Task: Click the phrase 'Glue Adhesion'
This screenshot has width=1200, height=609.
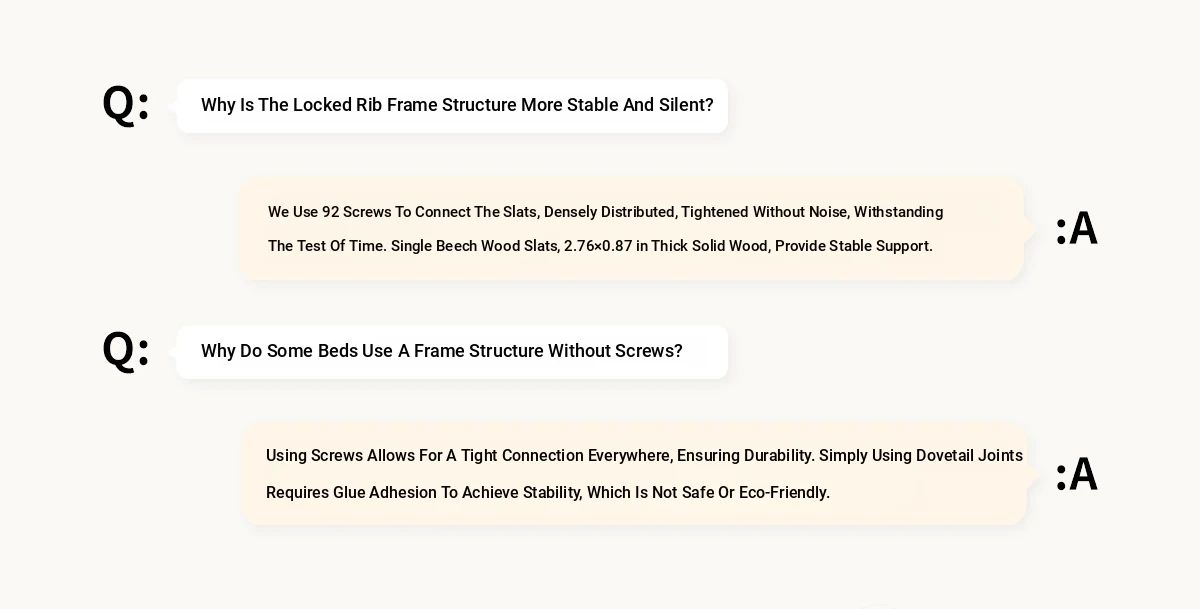Action: (x=384, y=493)
